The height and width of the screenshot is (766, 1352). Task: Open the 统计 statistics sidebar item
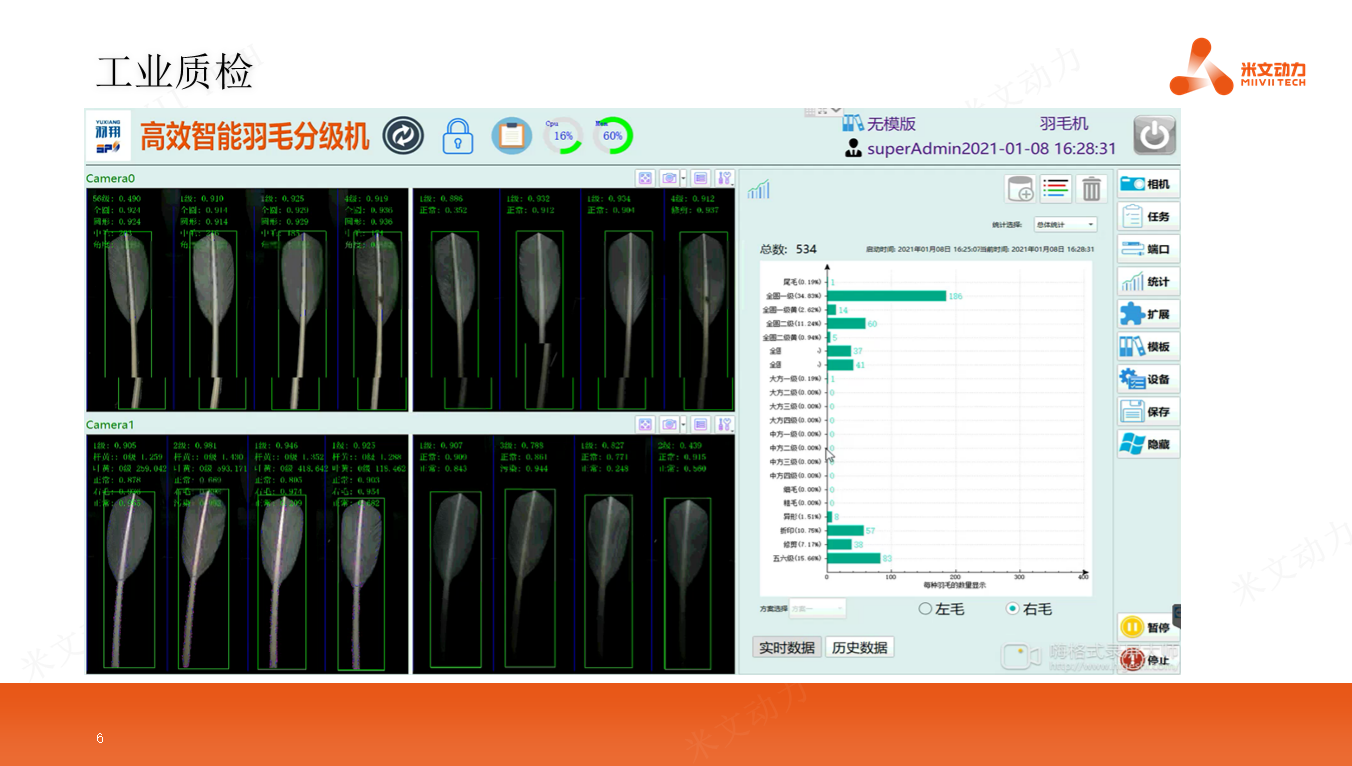[x=1148, y=281]
